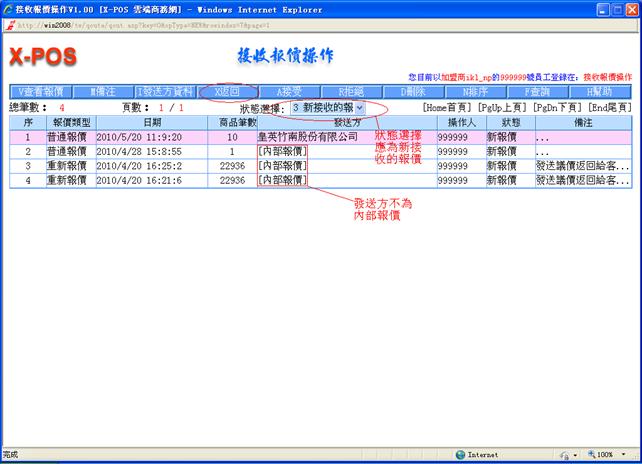The height and width of the screenshot is (464, 642).
Task: Click A接受 to accept the quote
Action: pyautogui.click(x=289, y=91)
